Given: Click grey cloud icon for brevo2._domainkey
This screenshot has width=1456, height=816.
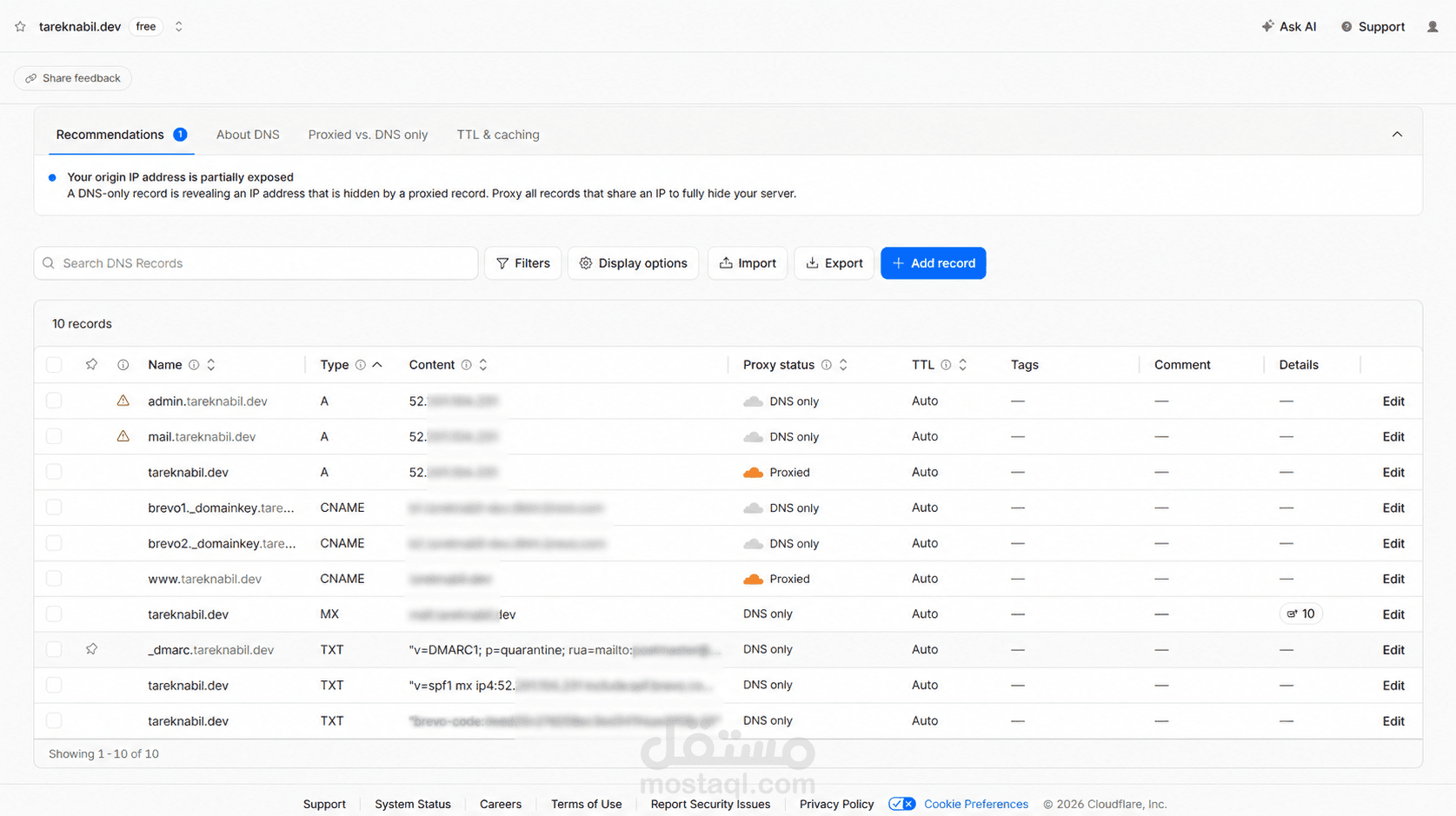Looking at the screenshot, I should (753, 544).
